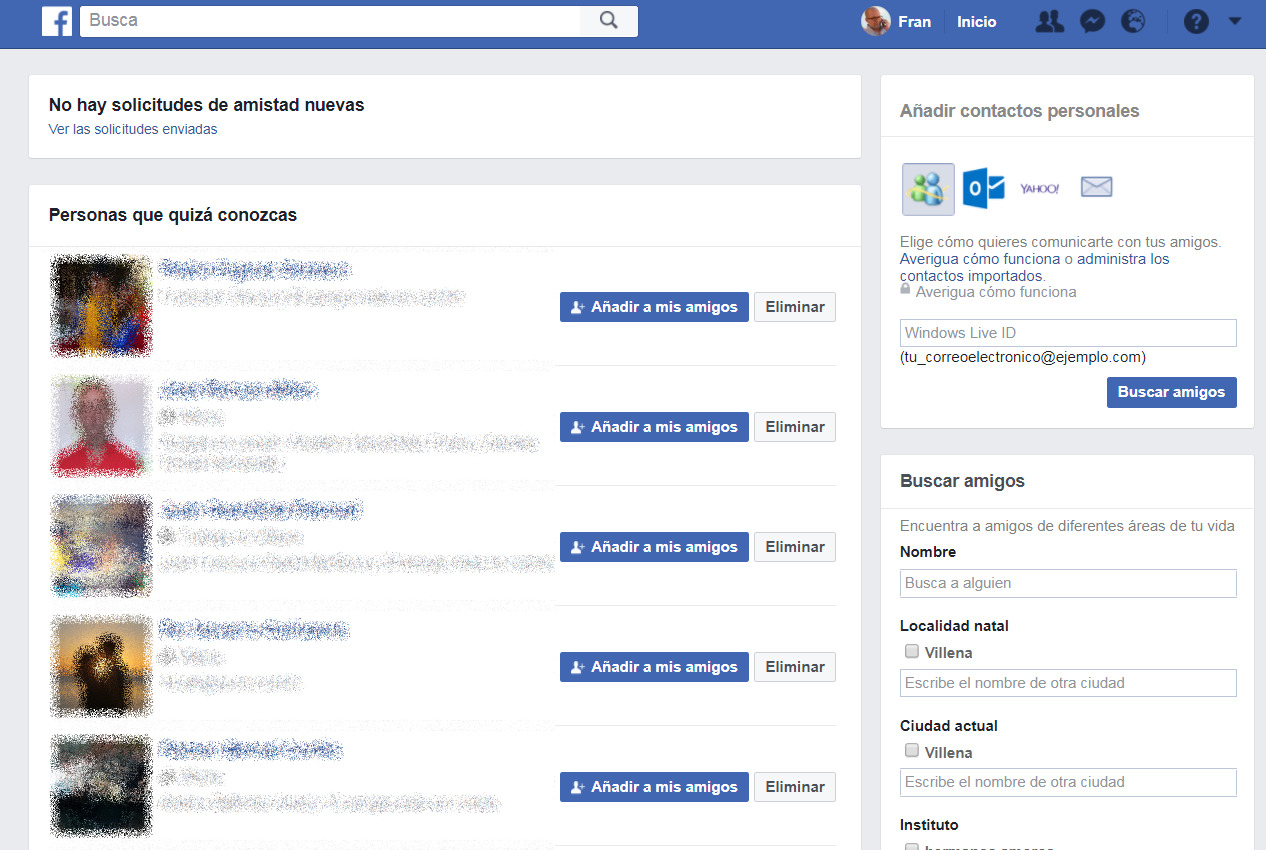Select the email contact import icon
Image resolution: width=1266 pixels, height=850 pixels.
pos(1096,186)
